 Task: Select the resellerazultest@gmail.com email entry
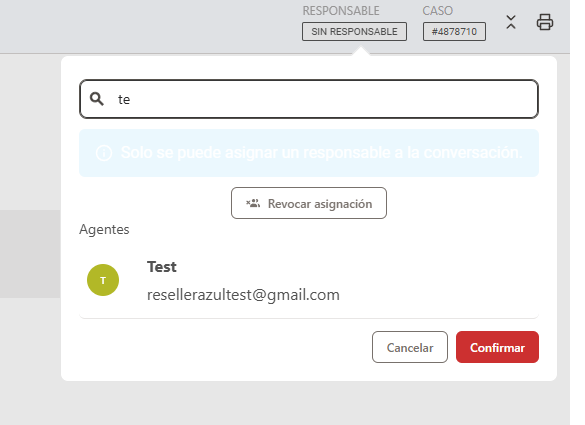tap(243, 295)
